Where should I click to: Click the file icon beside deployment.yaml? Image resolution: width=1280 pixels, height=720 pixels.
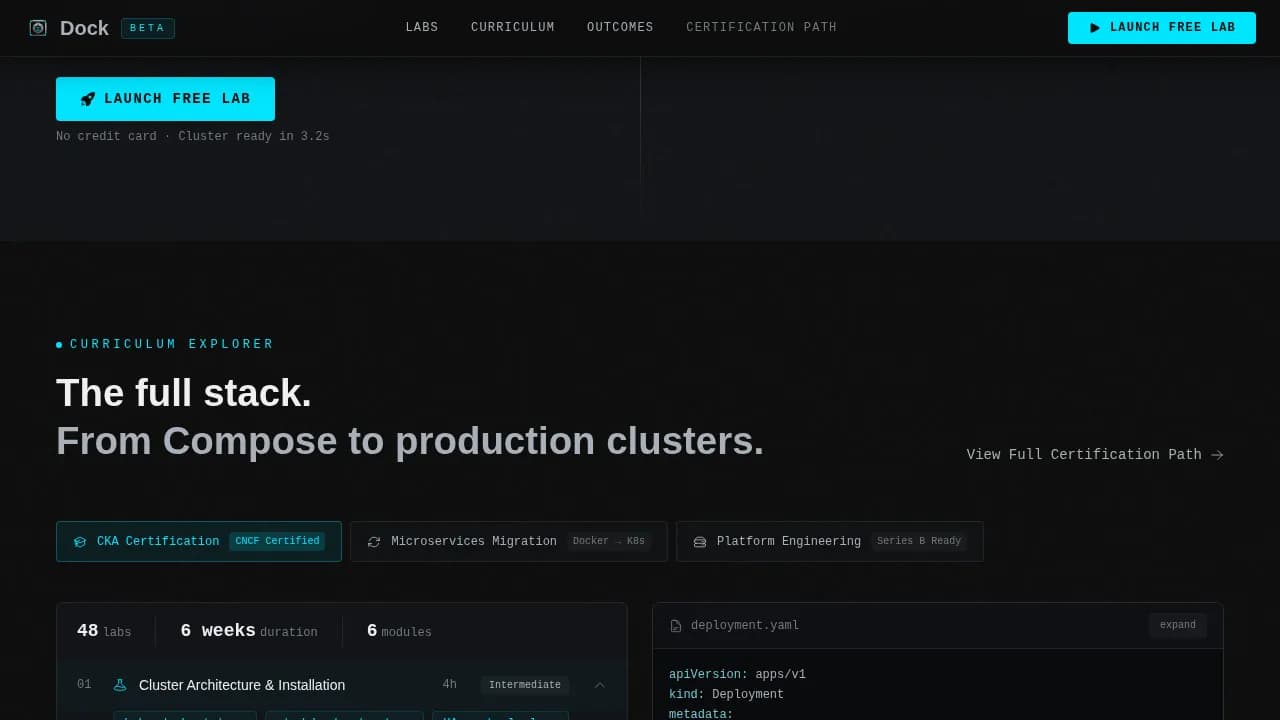(x=676, y=626)
